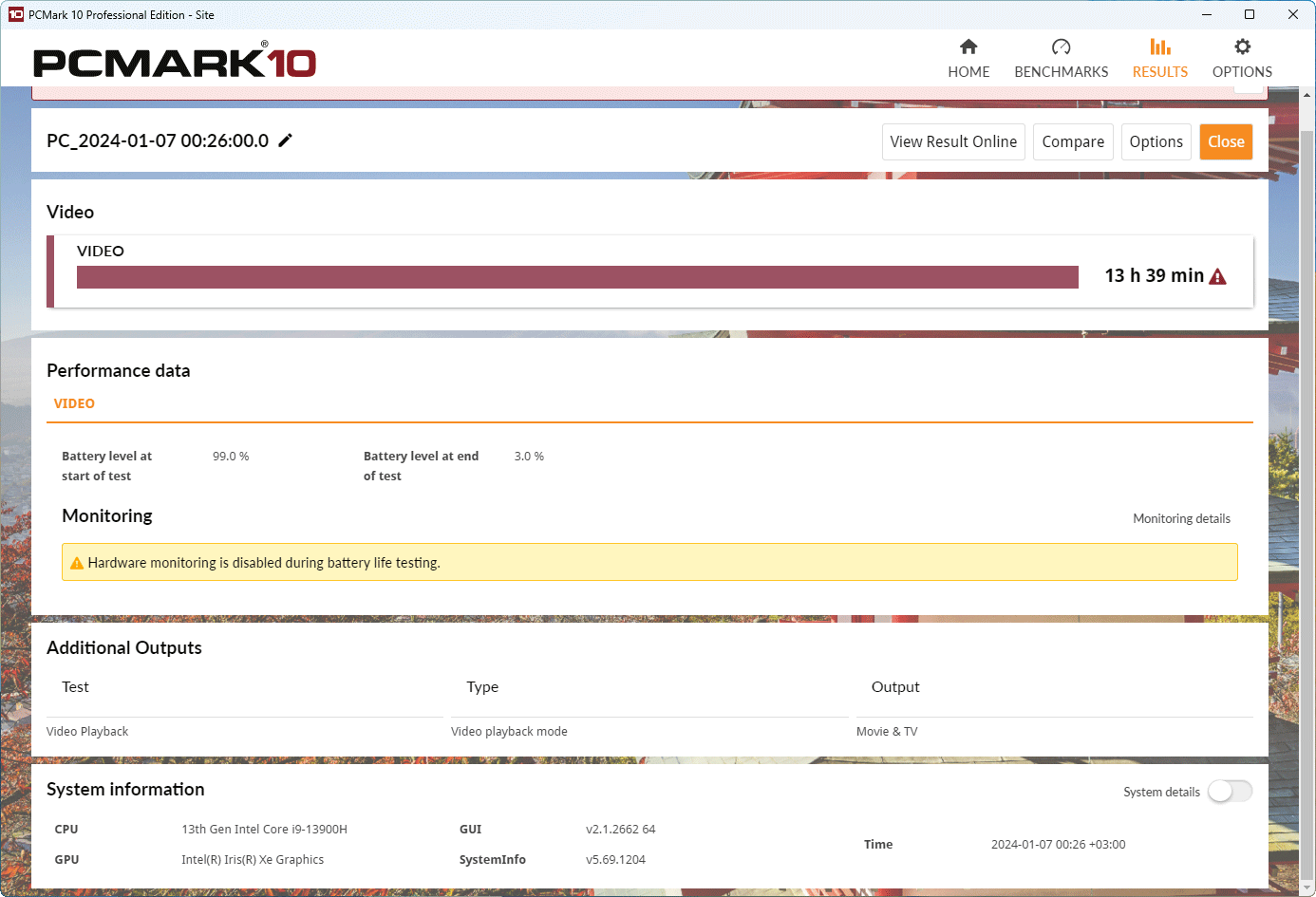
Task: Switch to the Results section
Action: point(1159,59)
